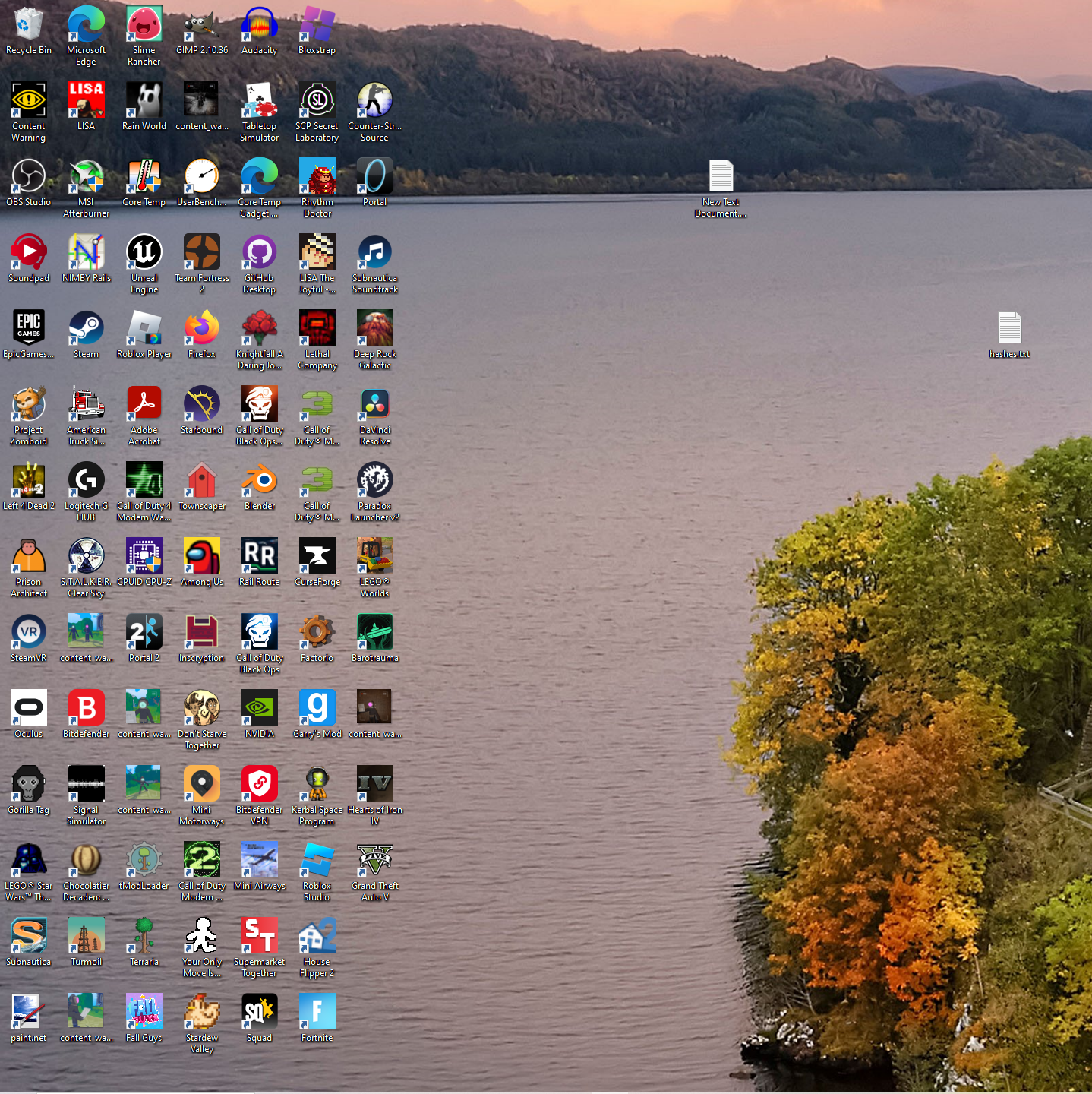Select the GIMP 2.10.36 shortcut

click(202, 24)
